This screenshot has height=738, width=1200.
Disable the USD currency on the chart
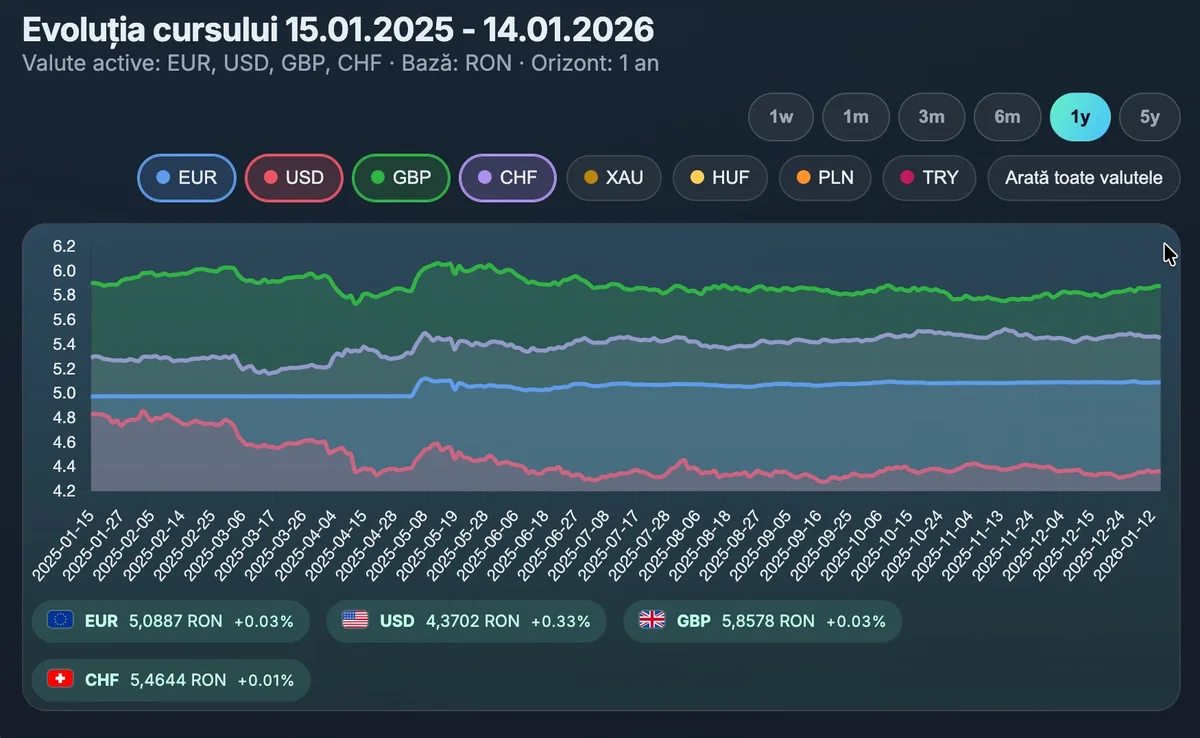pos(294,178)
